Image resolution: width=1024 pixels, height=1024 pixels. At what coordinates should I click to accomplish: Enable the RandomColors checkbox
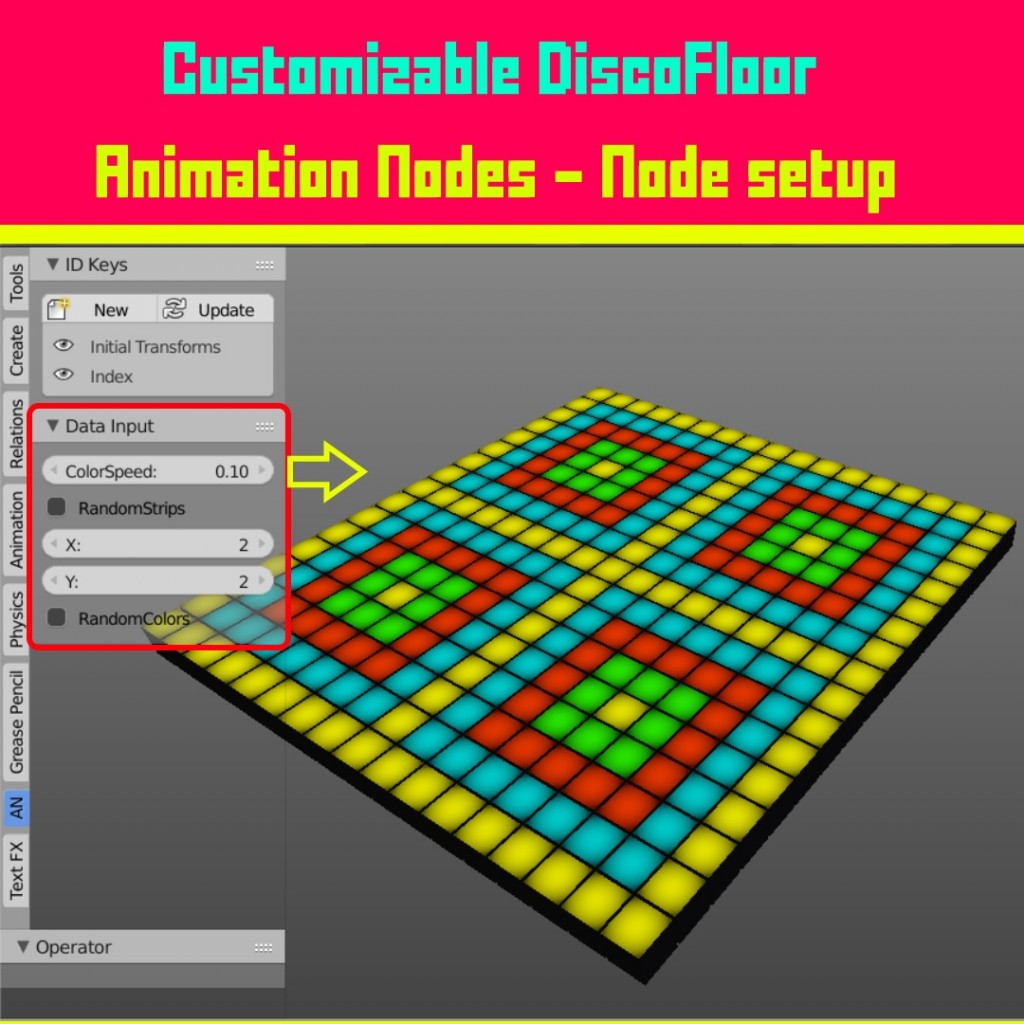pos(55,618)
